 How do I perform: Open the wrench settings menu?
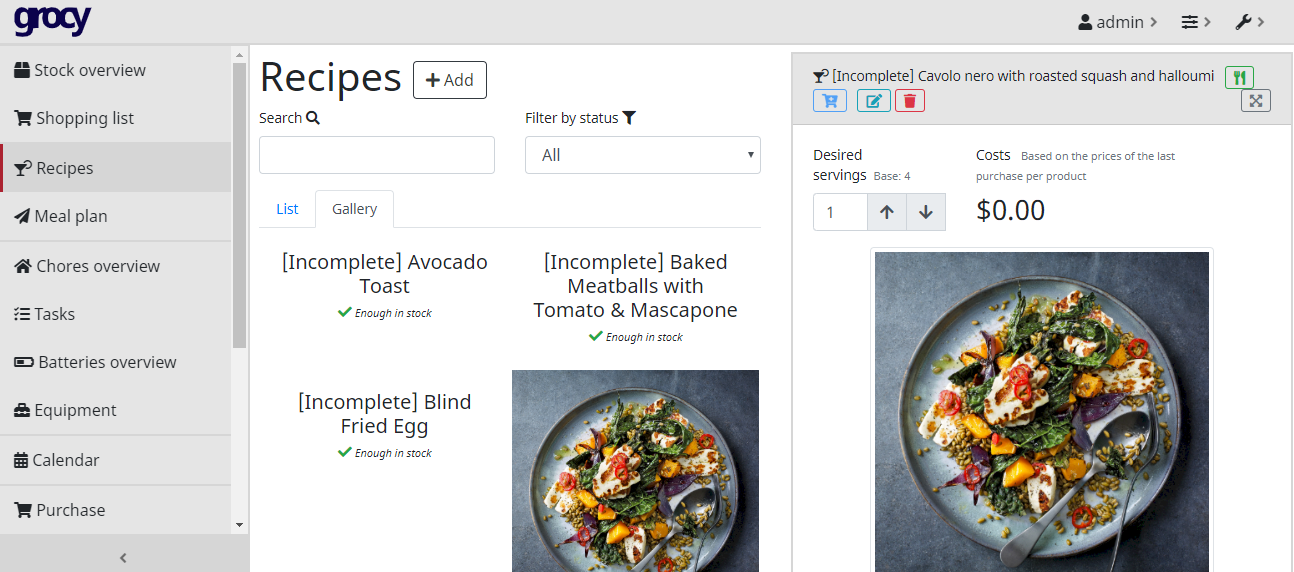click(1250, 21)
